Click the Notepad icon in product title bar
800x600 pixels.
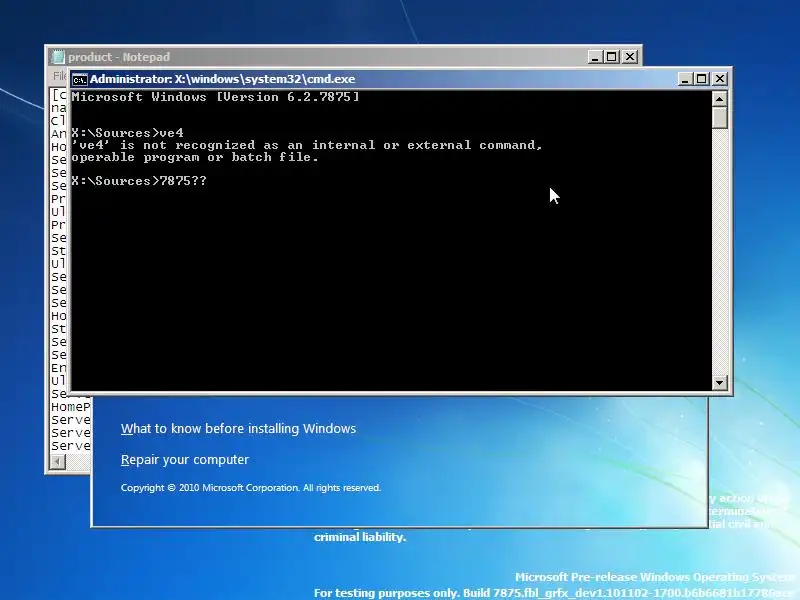(x=58, y=57)
